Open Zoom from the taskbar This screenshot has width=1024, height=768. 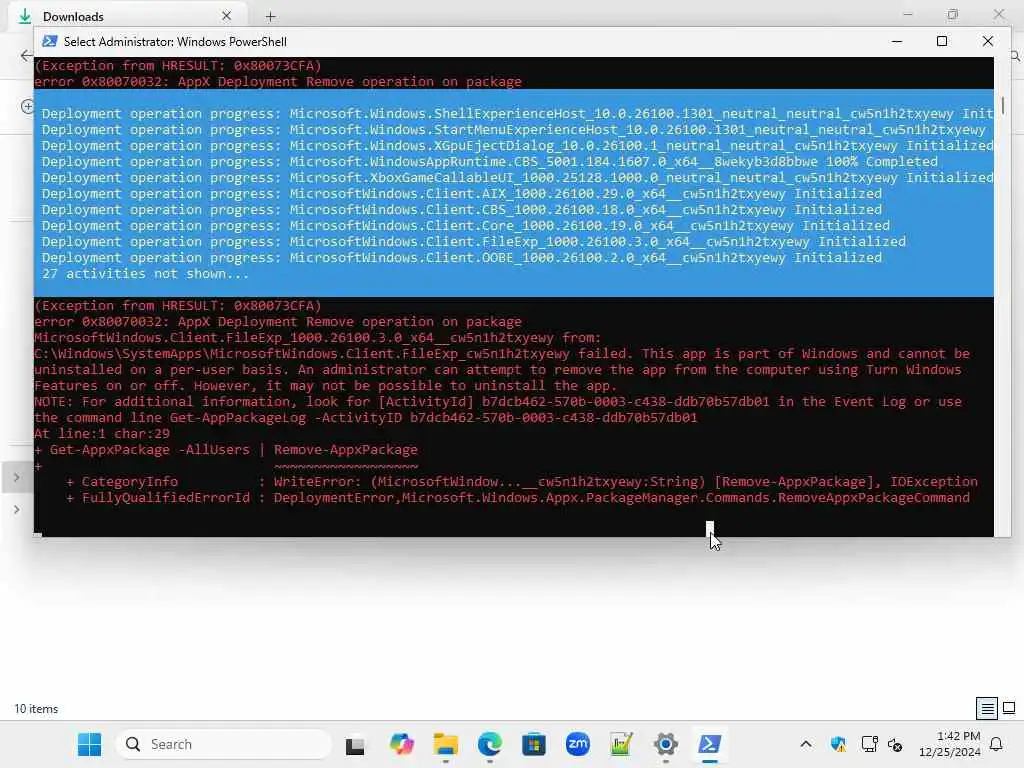coord(577,744)
